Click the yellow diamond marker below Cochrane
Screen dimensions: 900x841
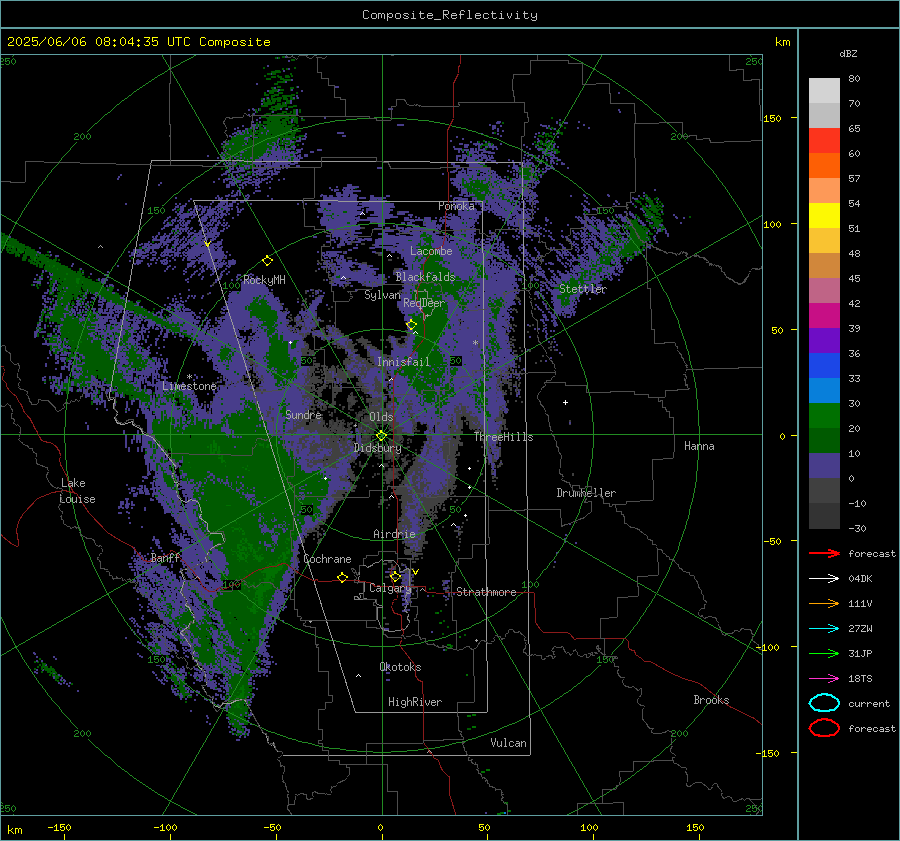pos(342,577)
